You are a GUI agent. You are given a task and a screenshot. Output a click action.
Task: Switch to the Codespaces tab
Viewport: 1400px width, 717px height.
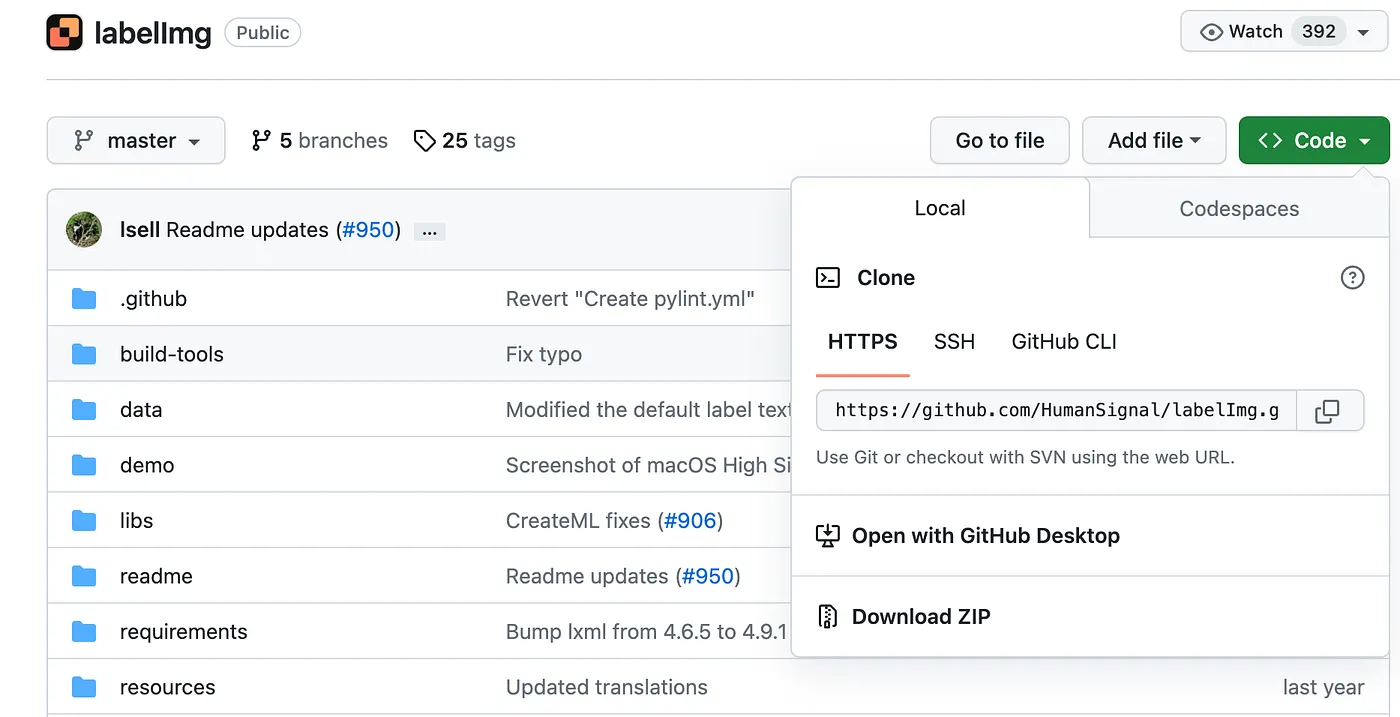click(x=1239, y=209)
